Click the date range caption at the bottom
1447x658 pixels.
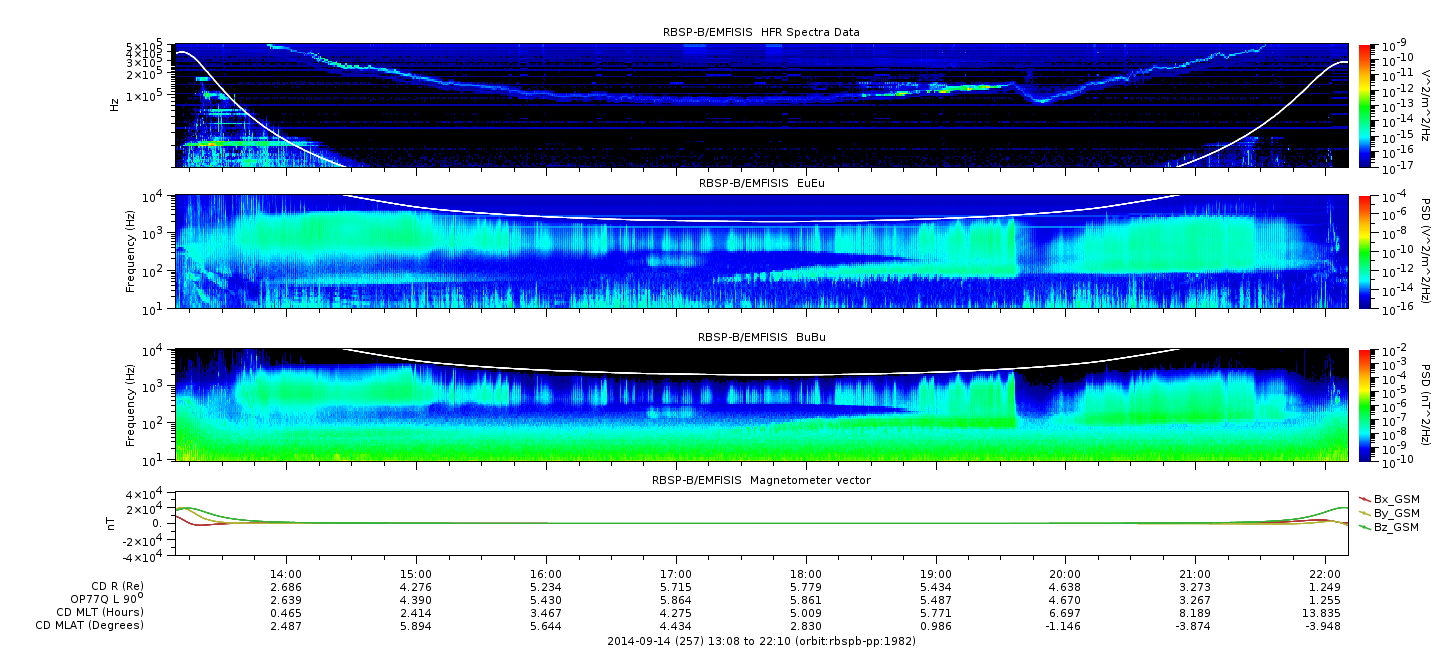pyautogui.click(x=761, y=641)
